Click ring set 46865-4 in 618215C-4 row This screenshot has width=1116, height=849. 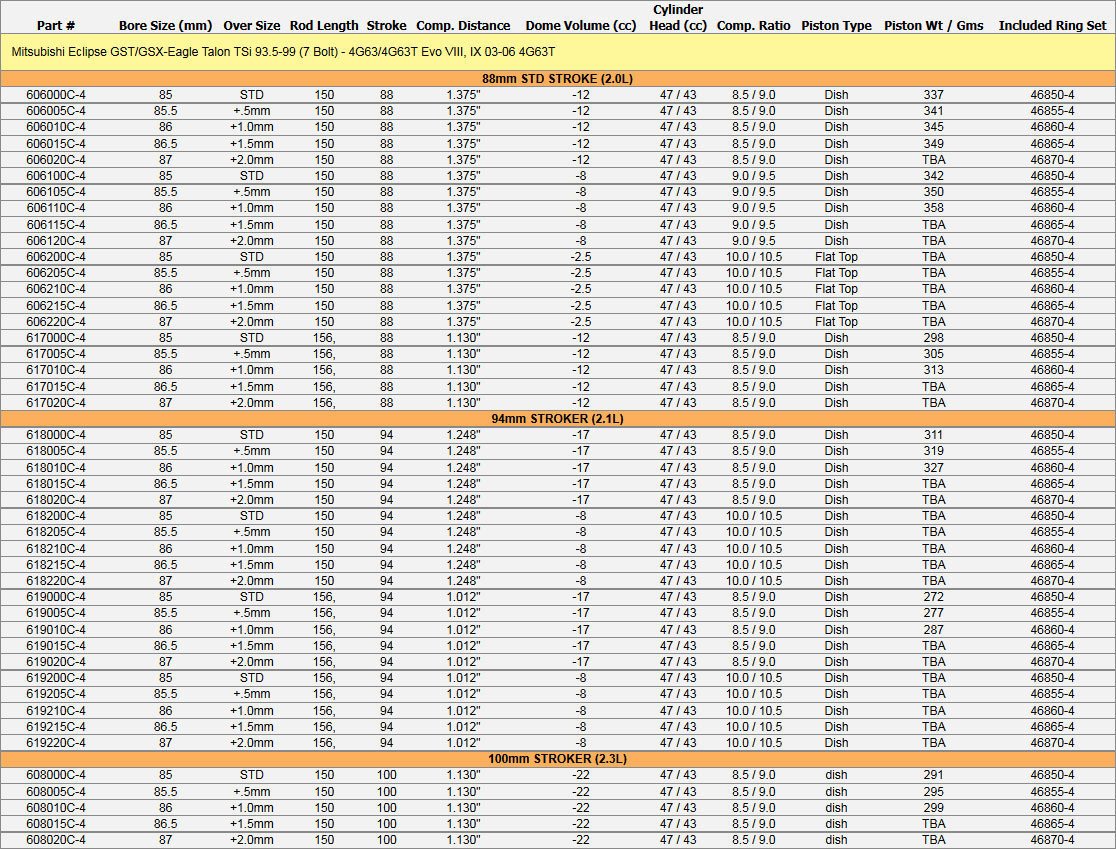click(1052, 565)
